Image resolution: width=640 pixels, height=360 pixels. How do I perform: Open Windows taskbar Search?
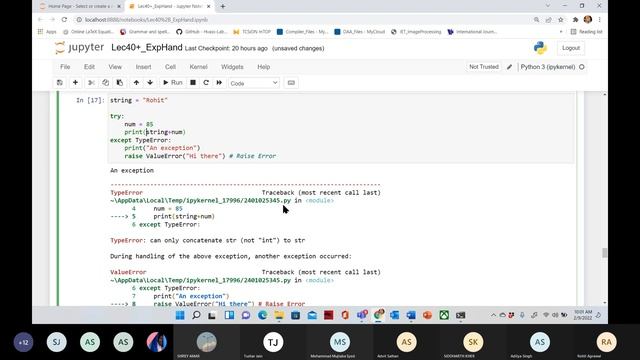[196, 315]
